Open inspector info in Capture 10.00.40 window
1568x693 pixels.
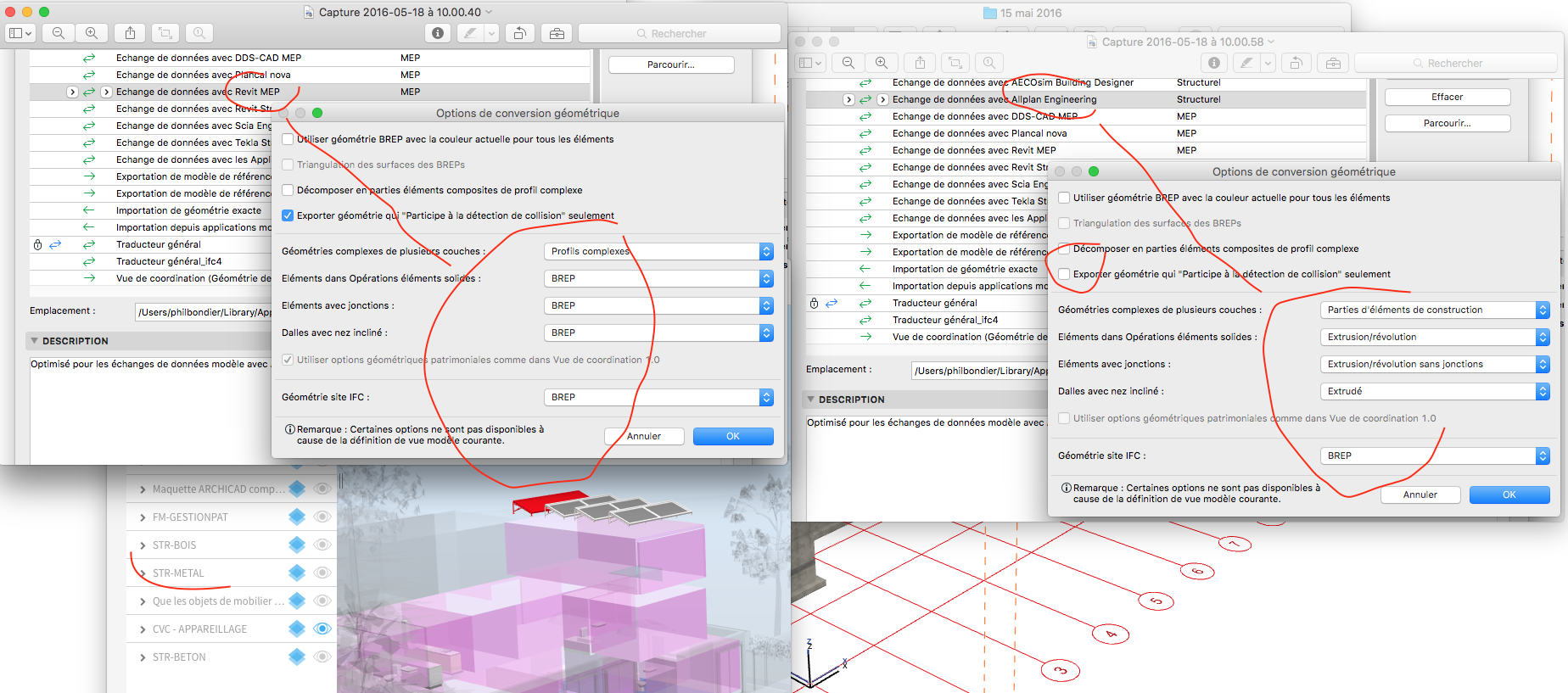pos(438,33)
